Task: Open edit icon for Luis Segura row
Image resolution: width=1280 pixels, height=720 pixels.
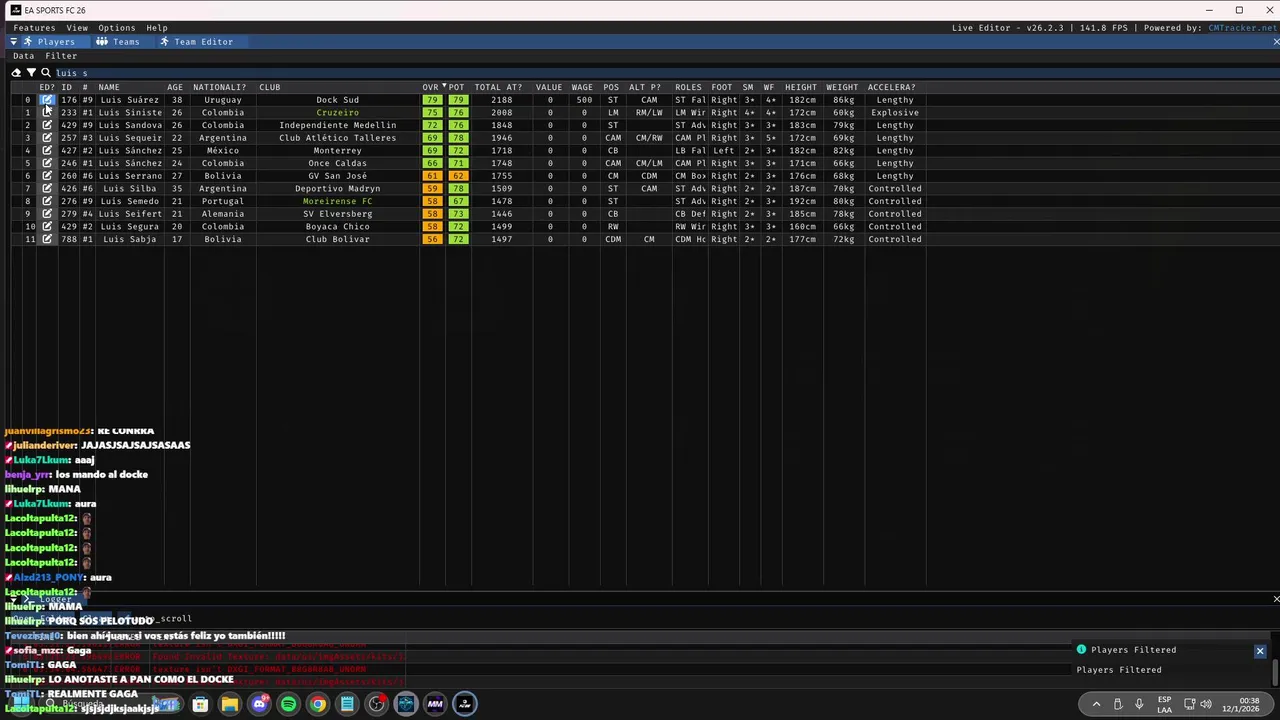Action: [47, 226]
